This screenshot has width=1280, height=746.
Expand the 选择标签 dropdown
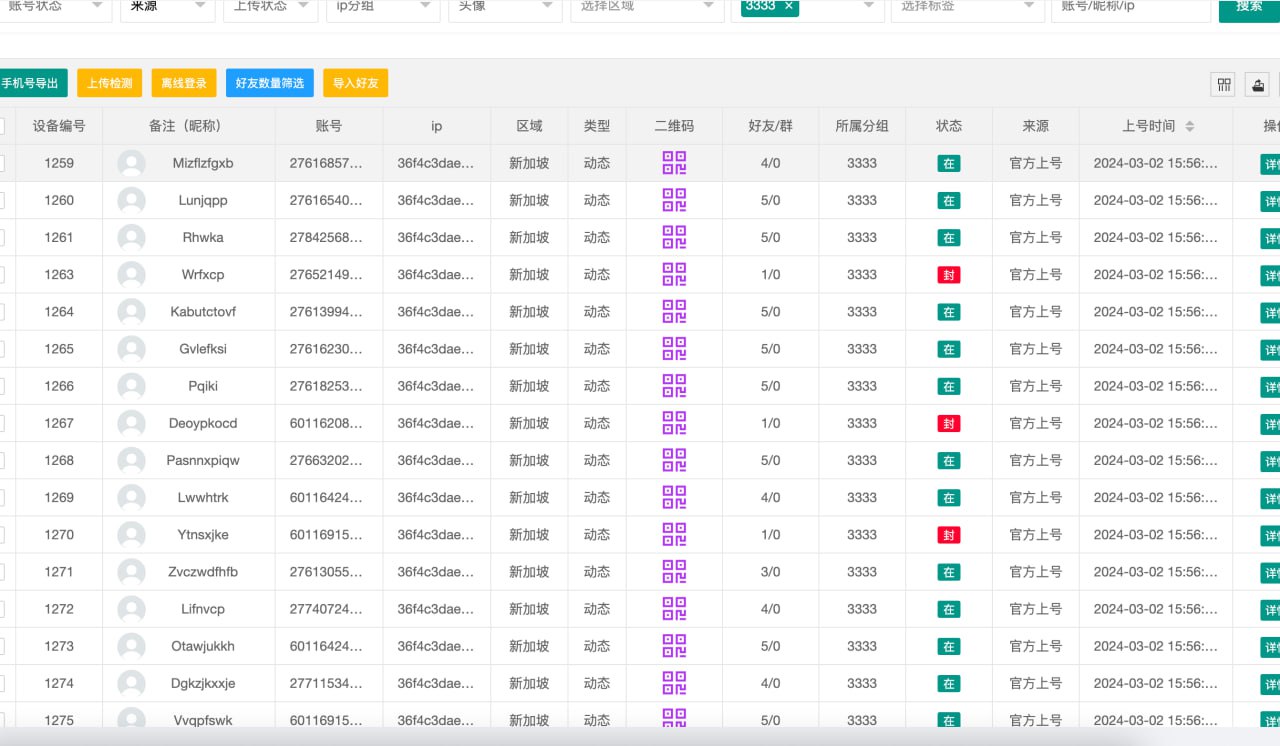pyautogui.click(x=967, y=8)
